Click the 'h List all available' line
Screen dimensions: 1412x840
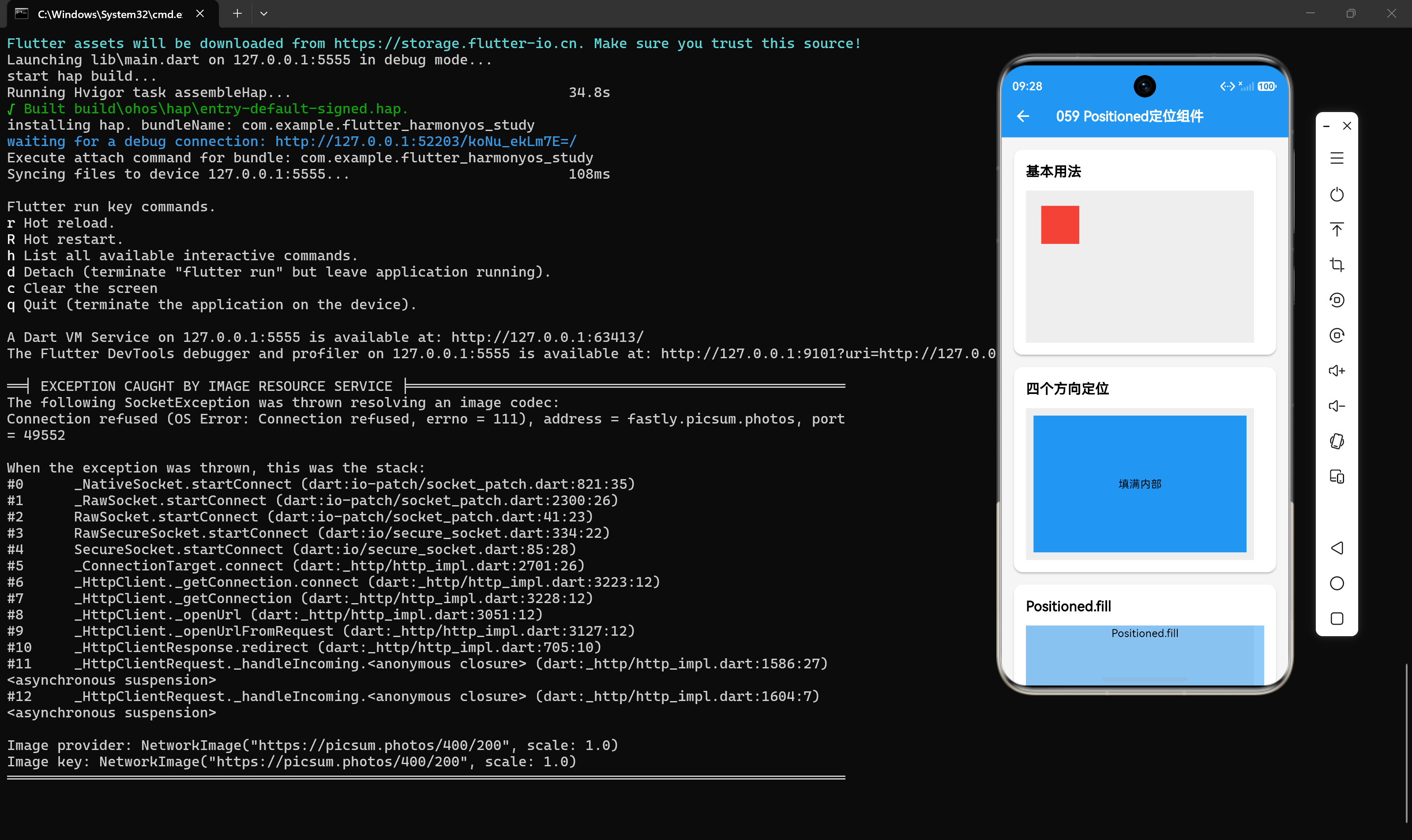[182, 256]
